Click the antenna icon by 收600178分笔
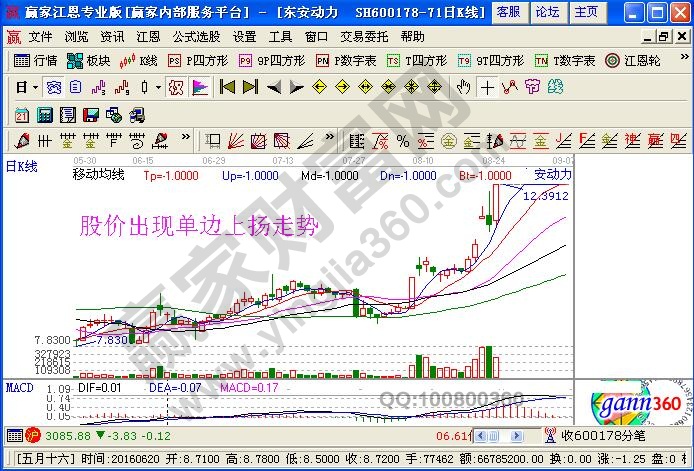This screenshot has height=471, width=694. tap(550, 436)
